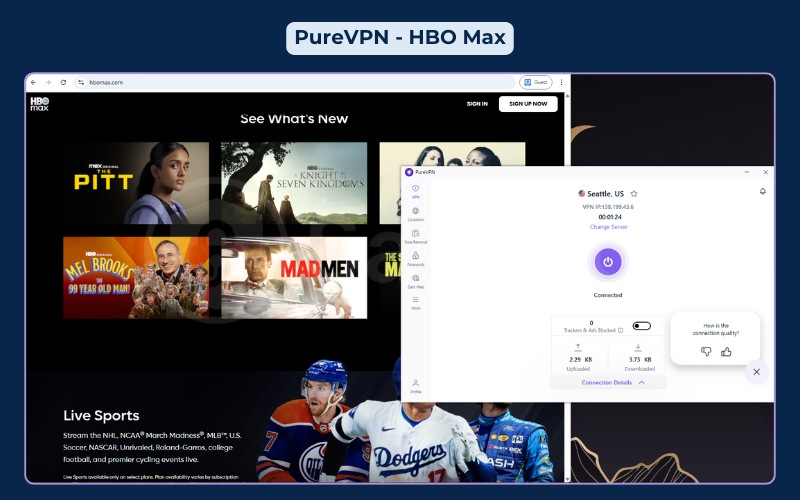Dismiss the connection quality popup
This screenshot has width=800, height=500.
click(x=756, y=372)
